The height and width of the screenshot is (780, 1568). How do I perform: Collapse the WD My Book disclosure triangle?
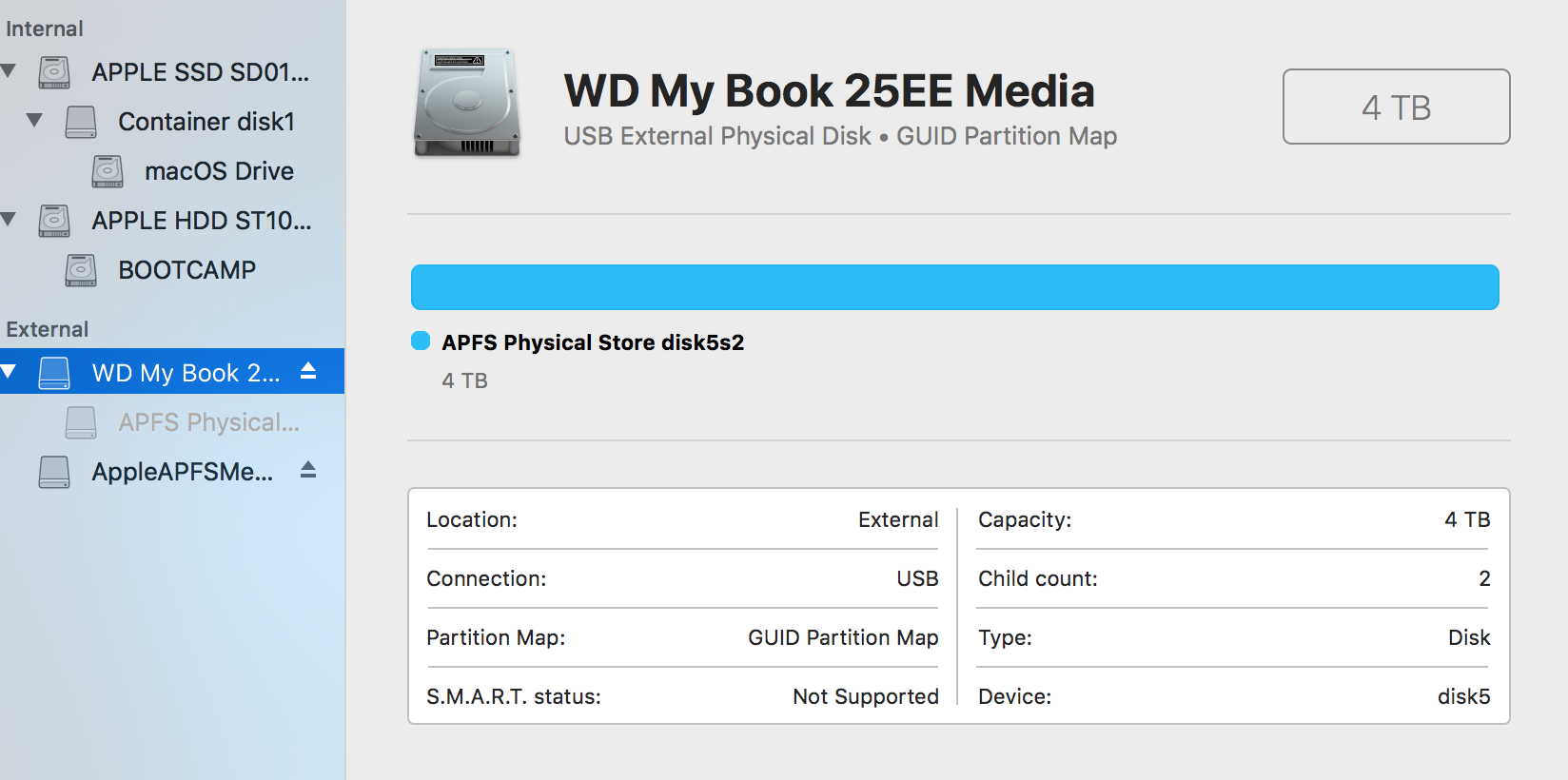click(9, 372)
